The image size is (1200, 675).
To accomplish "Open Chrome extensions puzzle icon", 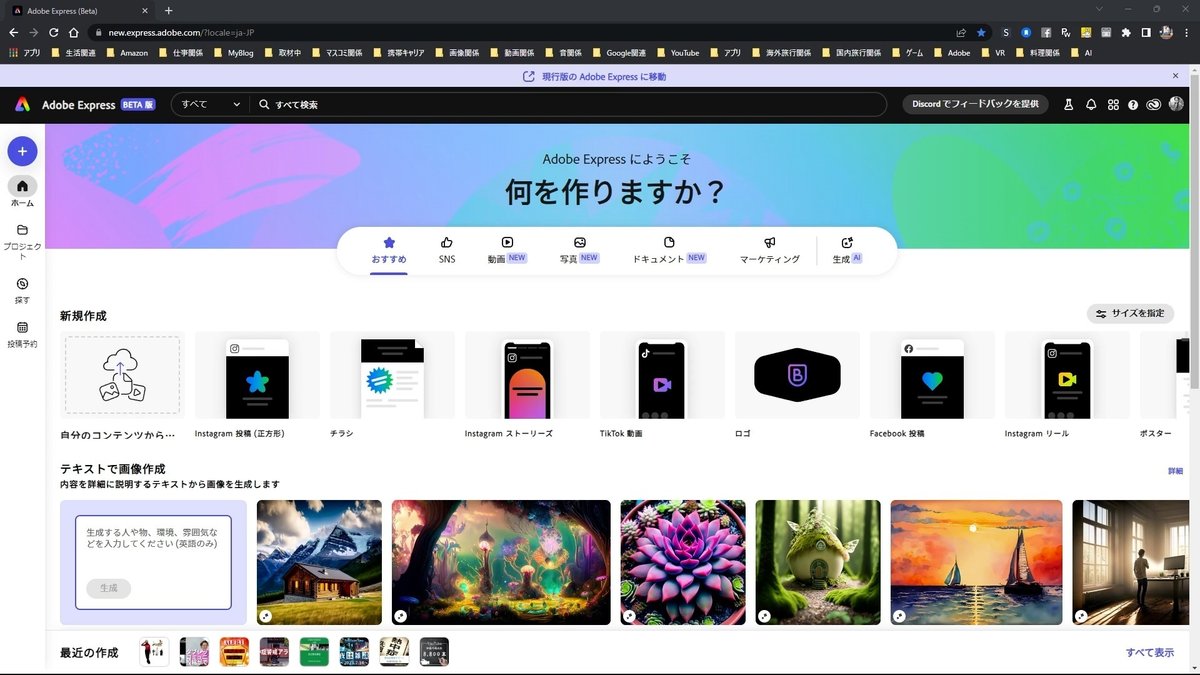I will [1127, 32].
